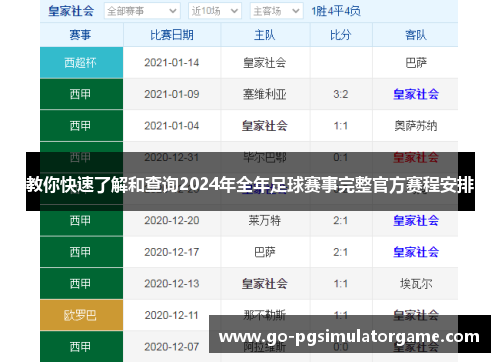Screen dimensions: 500x362
Task: Select the 西甲 cell in the 2020-12-13 row
Action: coord(81,284)
